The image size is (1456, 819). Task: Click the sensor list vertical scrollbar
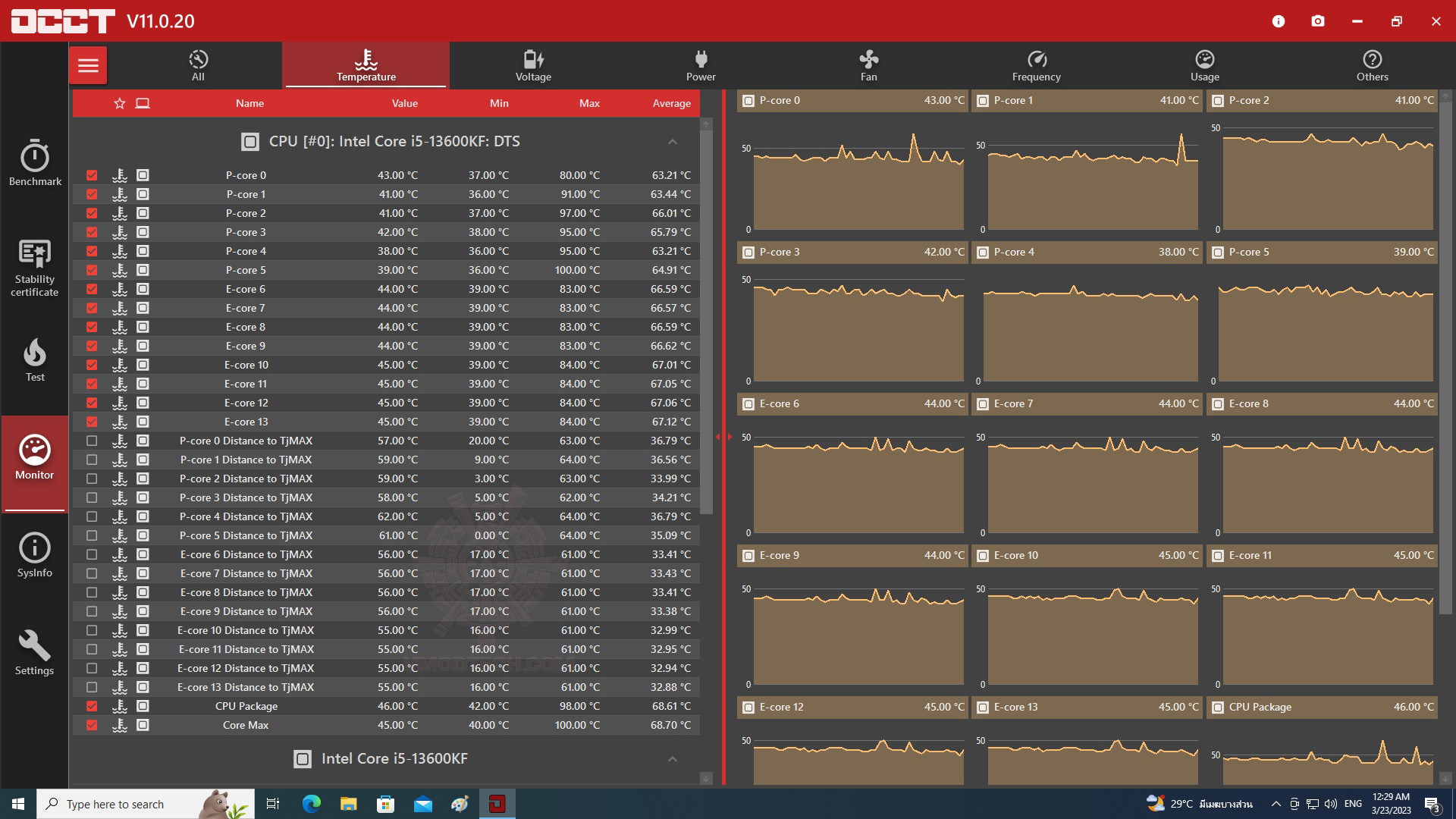coord(706,318)
